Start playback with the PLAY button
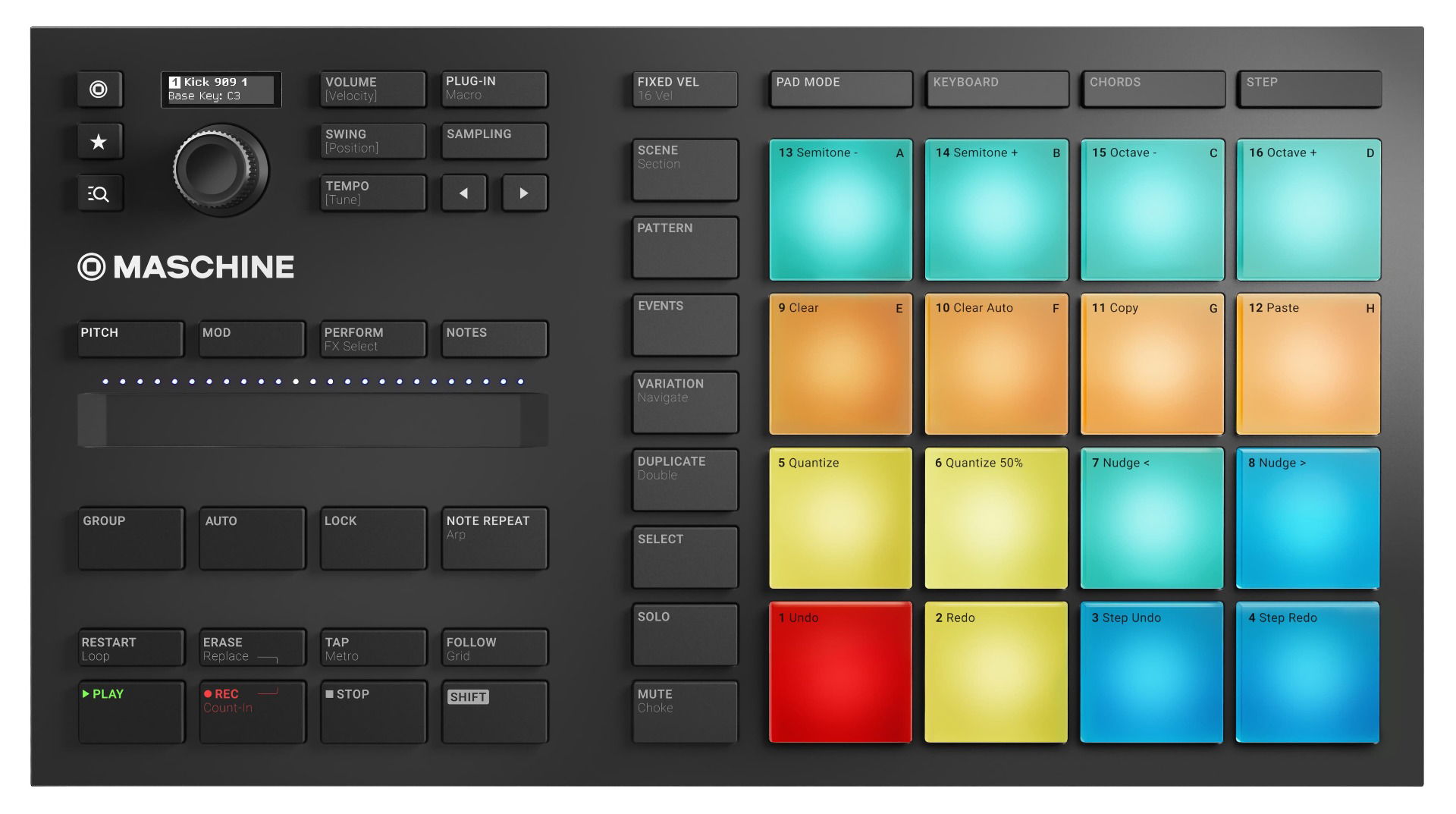 [x=131, y=712]
